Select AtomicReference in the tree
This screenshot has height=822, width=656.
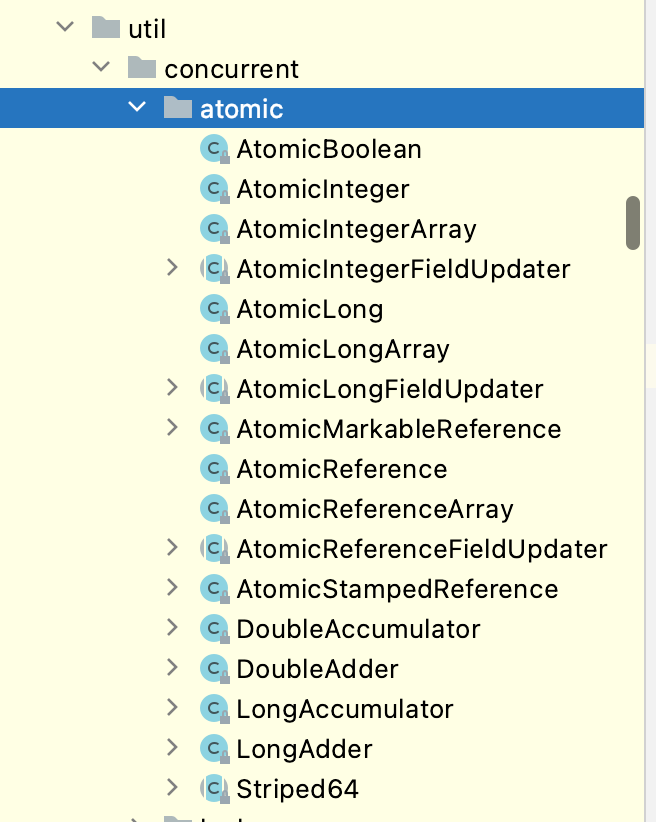pos(341,469)
